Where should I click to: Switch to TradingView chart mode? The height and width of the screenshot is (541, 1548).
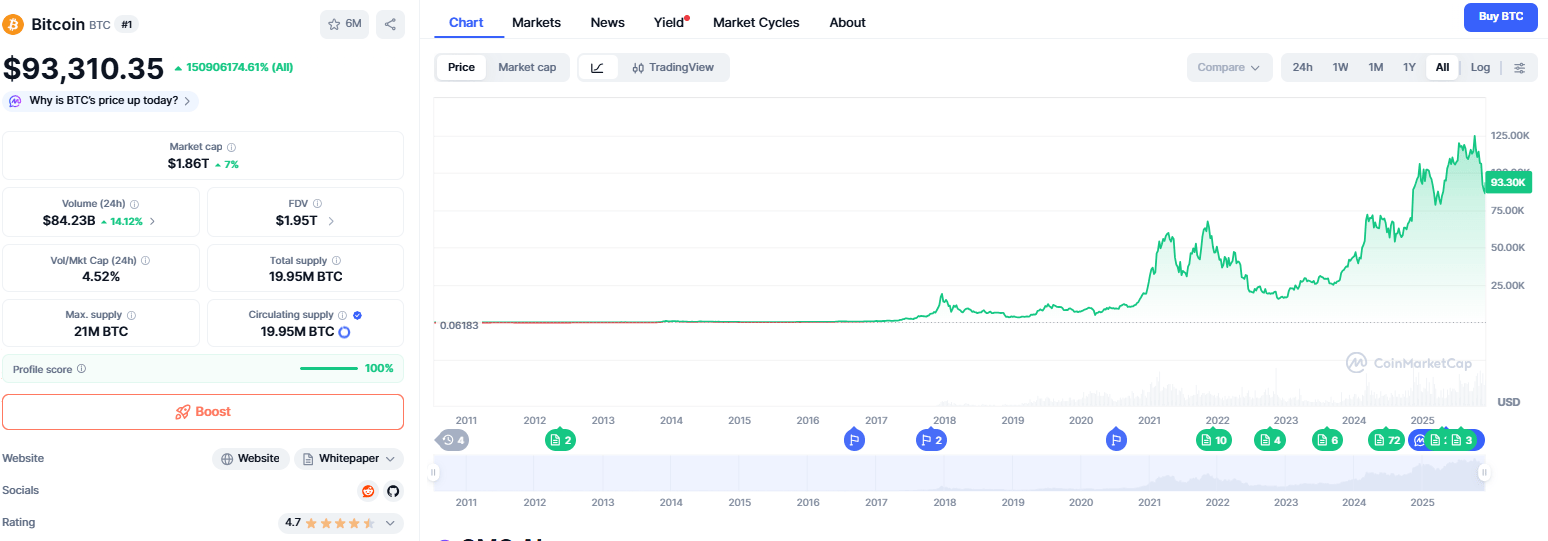(x=673, y=67)
